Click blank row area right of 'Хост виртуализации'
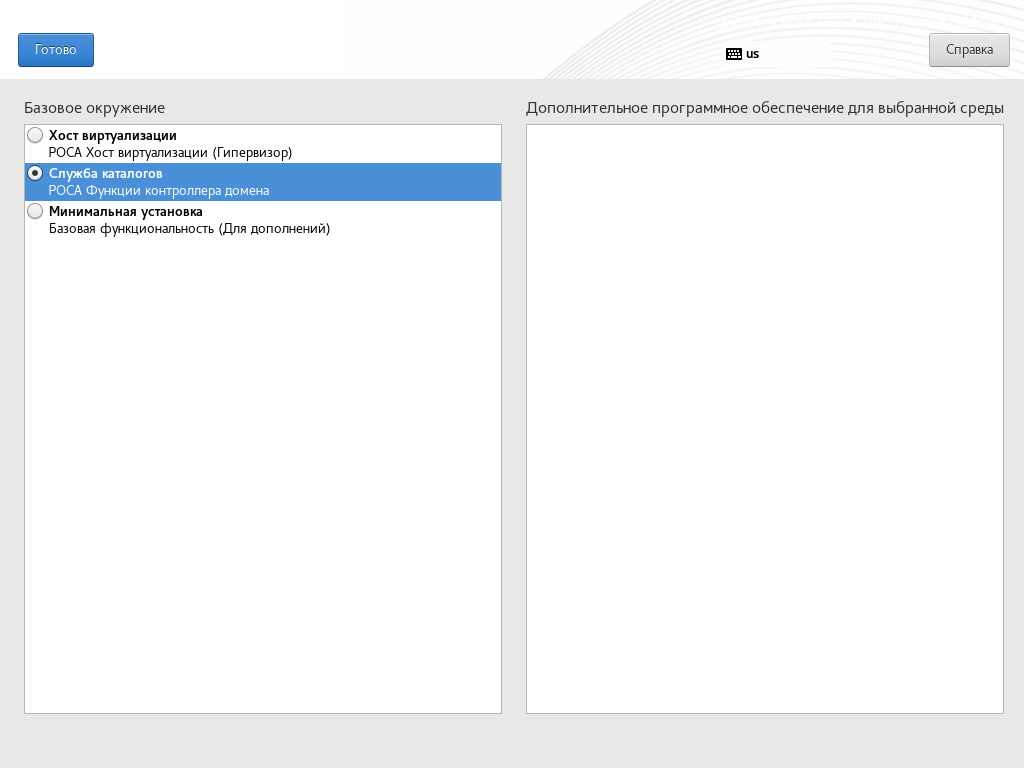 (400, 144)
